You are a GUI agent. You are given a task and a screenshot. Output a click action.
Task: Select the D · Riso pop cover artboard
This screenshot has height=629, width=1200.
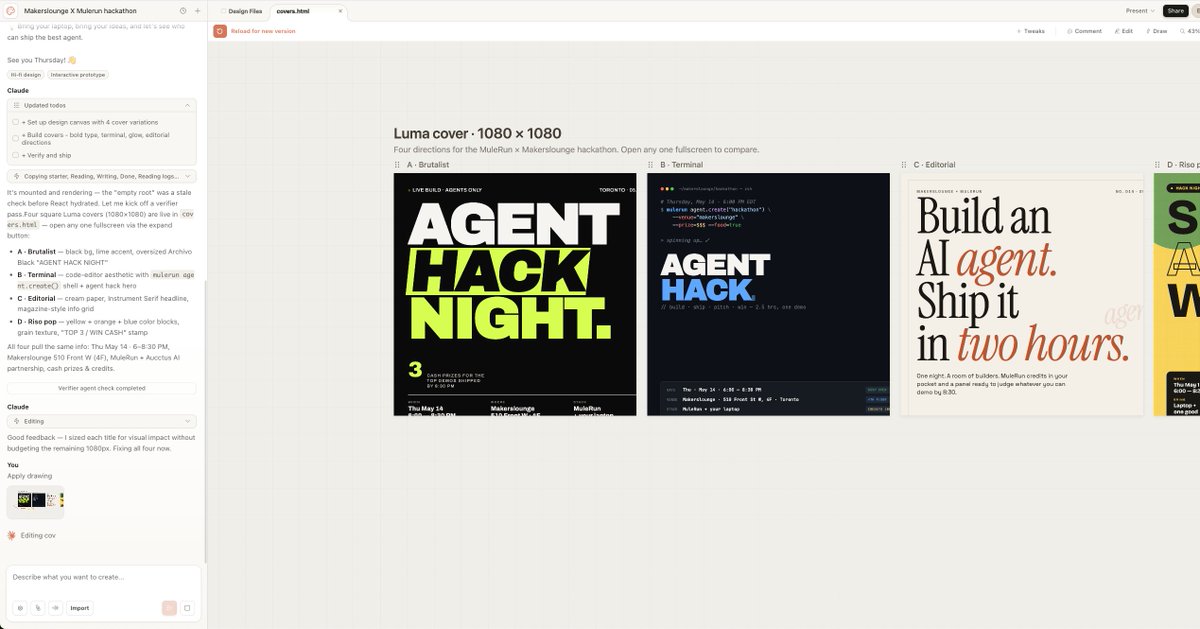click(x=1177, y=294)
